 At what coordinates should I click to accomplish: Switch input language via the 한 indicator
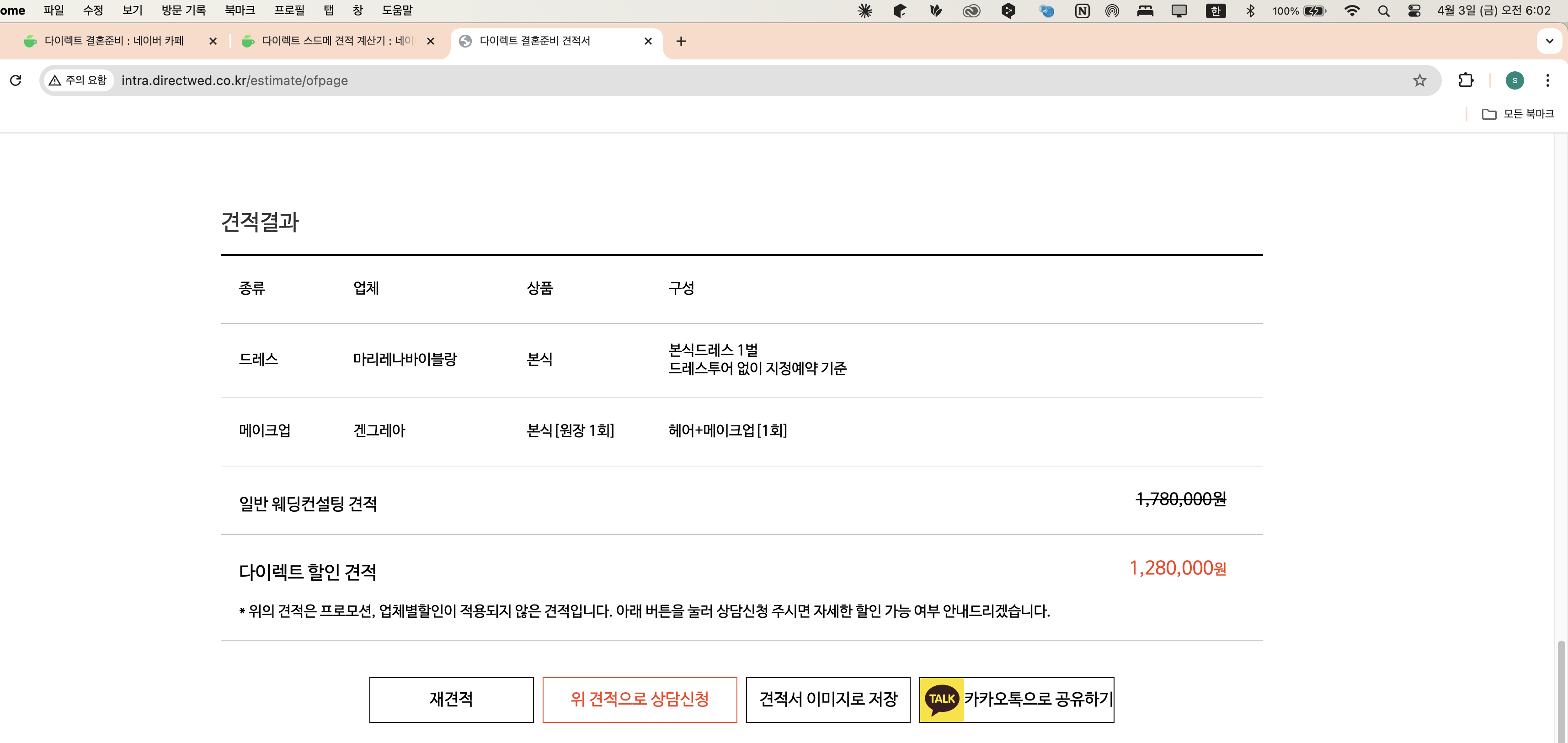click(x=1216, y=11)
